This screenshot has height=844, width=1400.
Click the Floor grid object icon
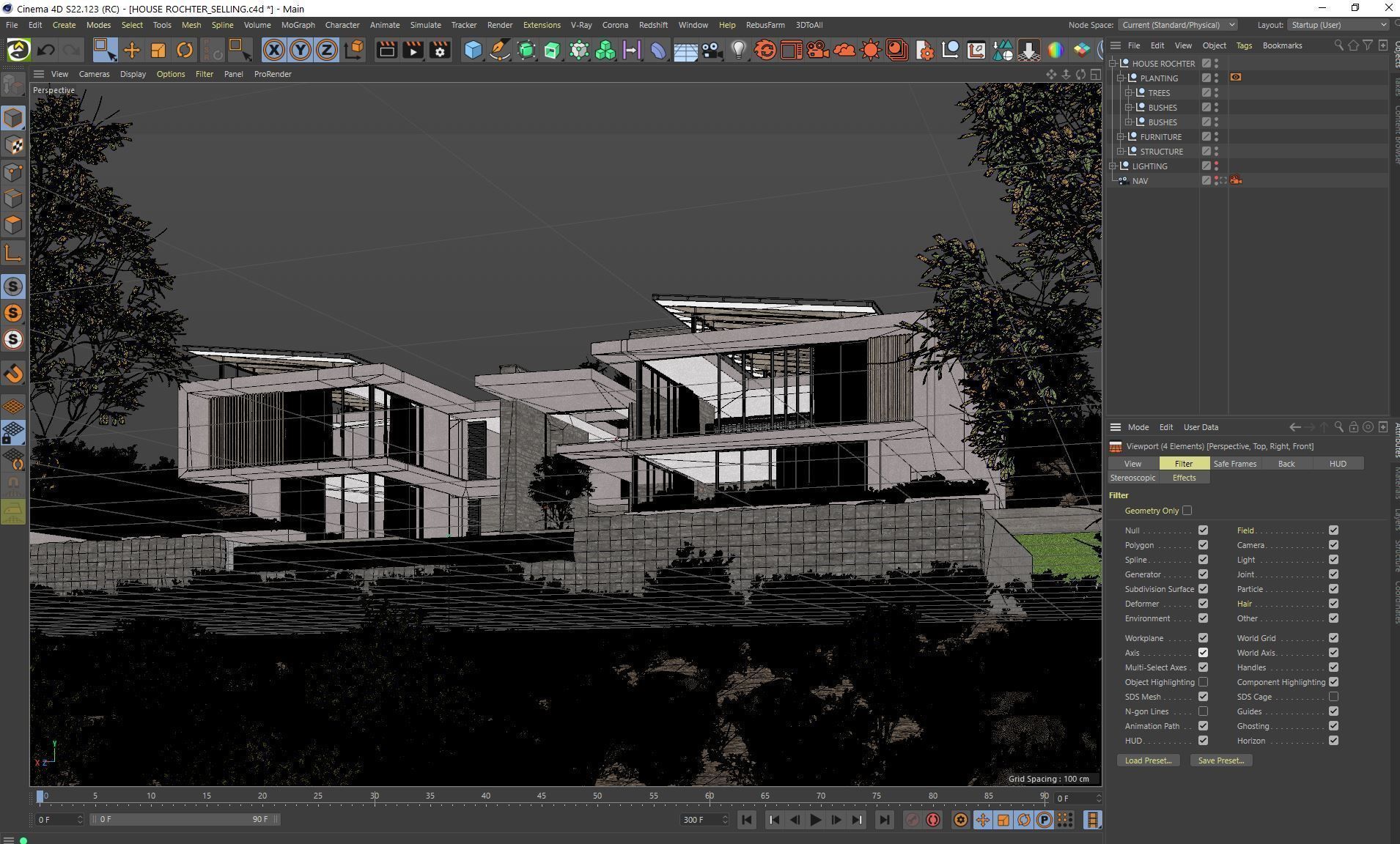pos(685,50)
